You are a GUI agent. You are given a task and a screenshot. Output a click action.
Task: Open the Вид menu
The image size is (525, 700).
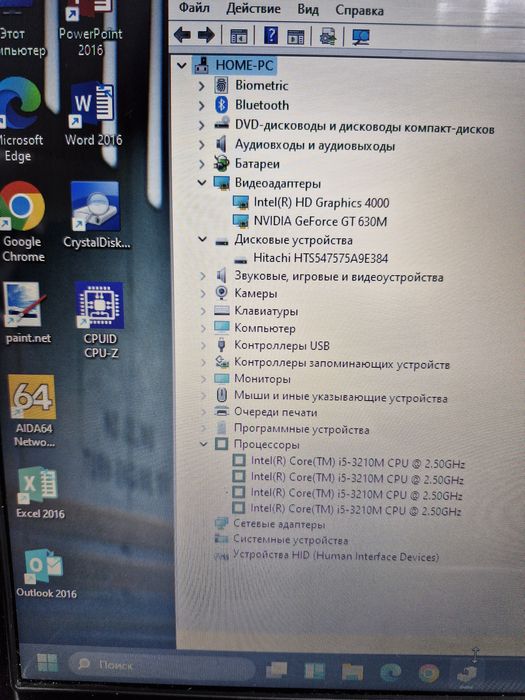pyautogui.click(x=308, y=9)
